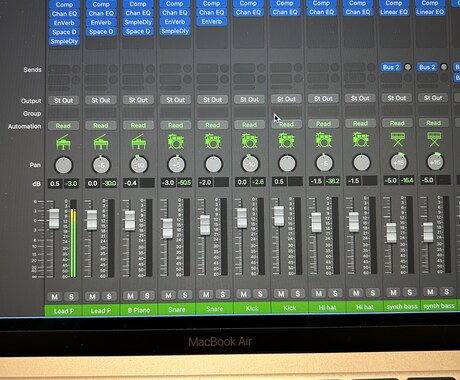
Task: Click the -0.4 dB fader value on B Piano
Action: 130,183
